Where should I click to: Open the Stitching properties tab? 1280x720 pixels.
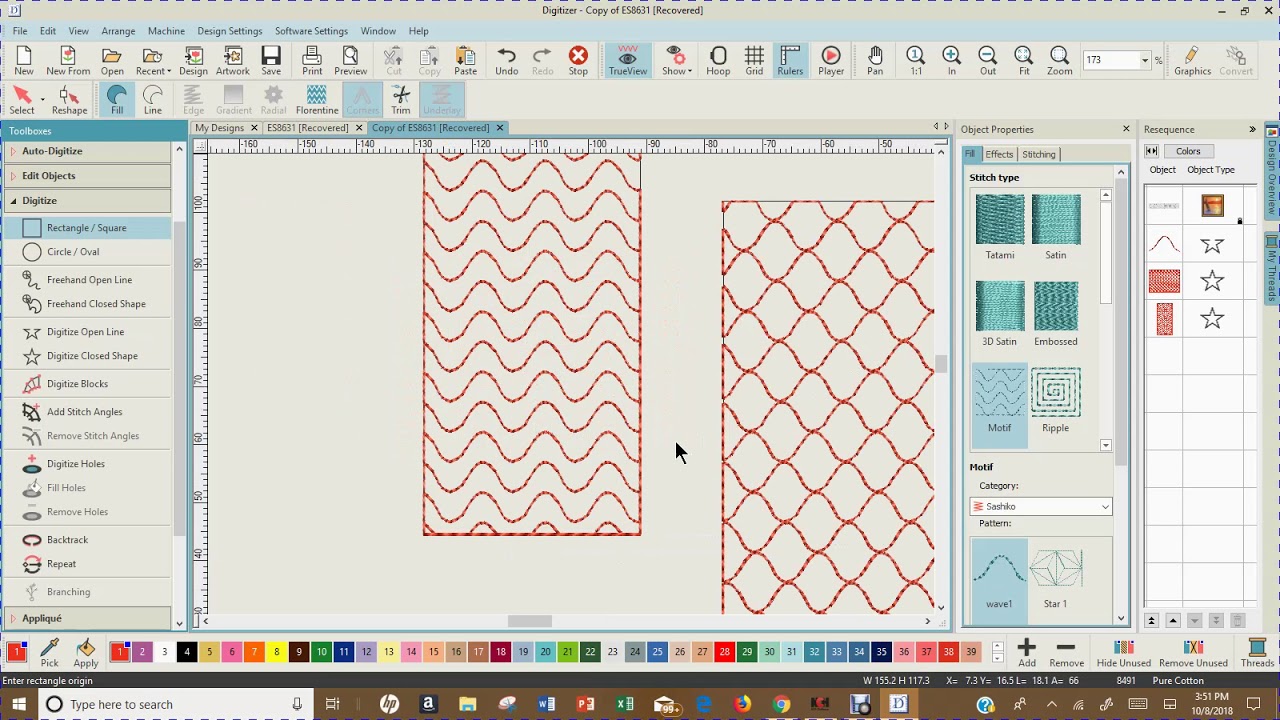1039,154
